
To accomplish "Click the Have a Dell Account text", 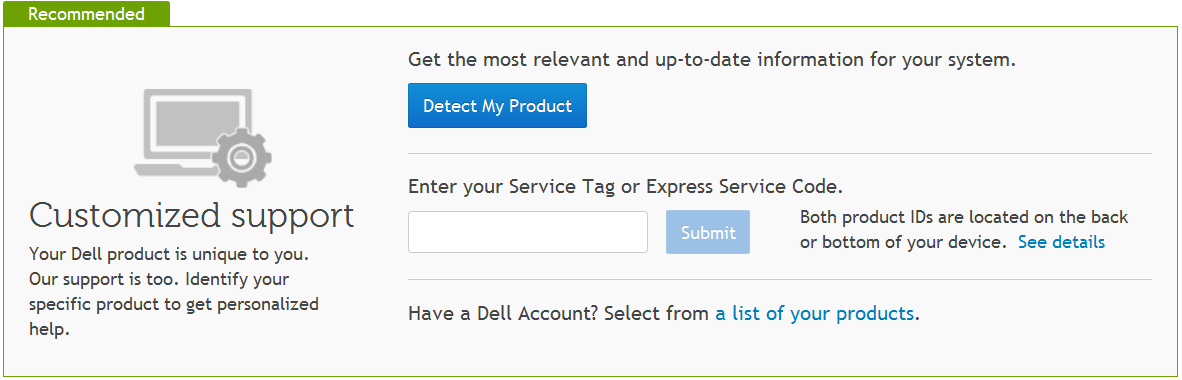I will pos(502,314).
